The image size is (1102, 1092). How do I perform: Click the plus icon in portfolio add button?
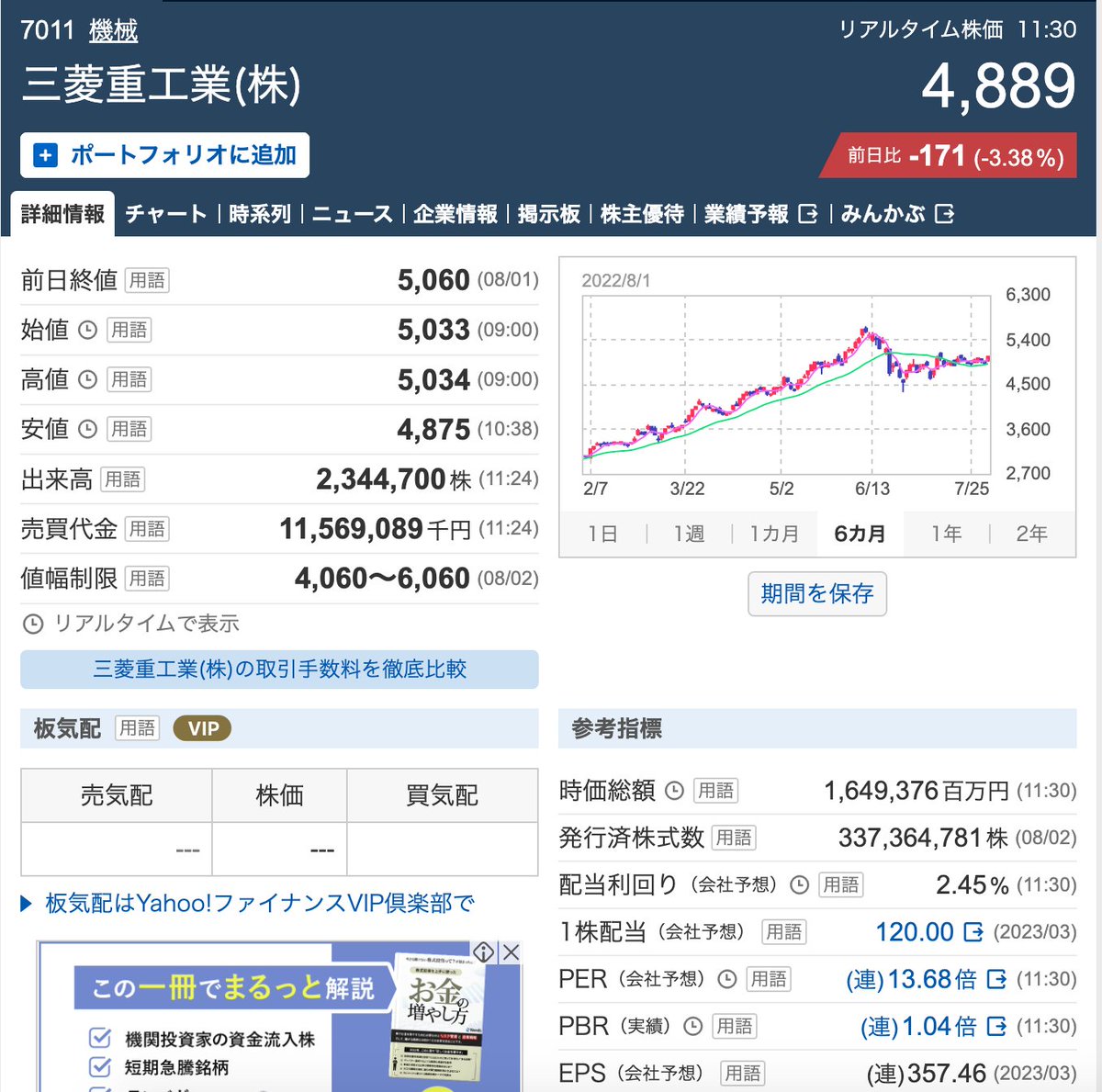[45, 155]
